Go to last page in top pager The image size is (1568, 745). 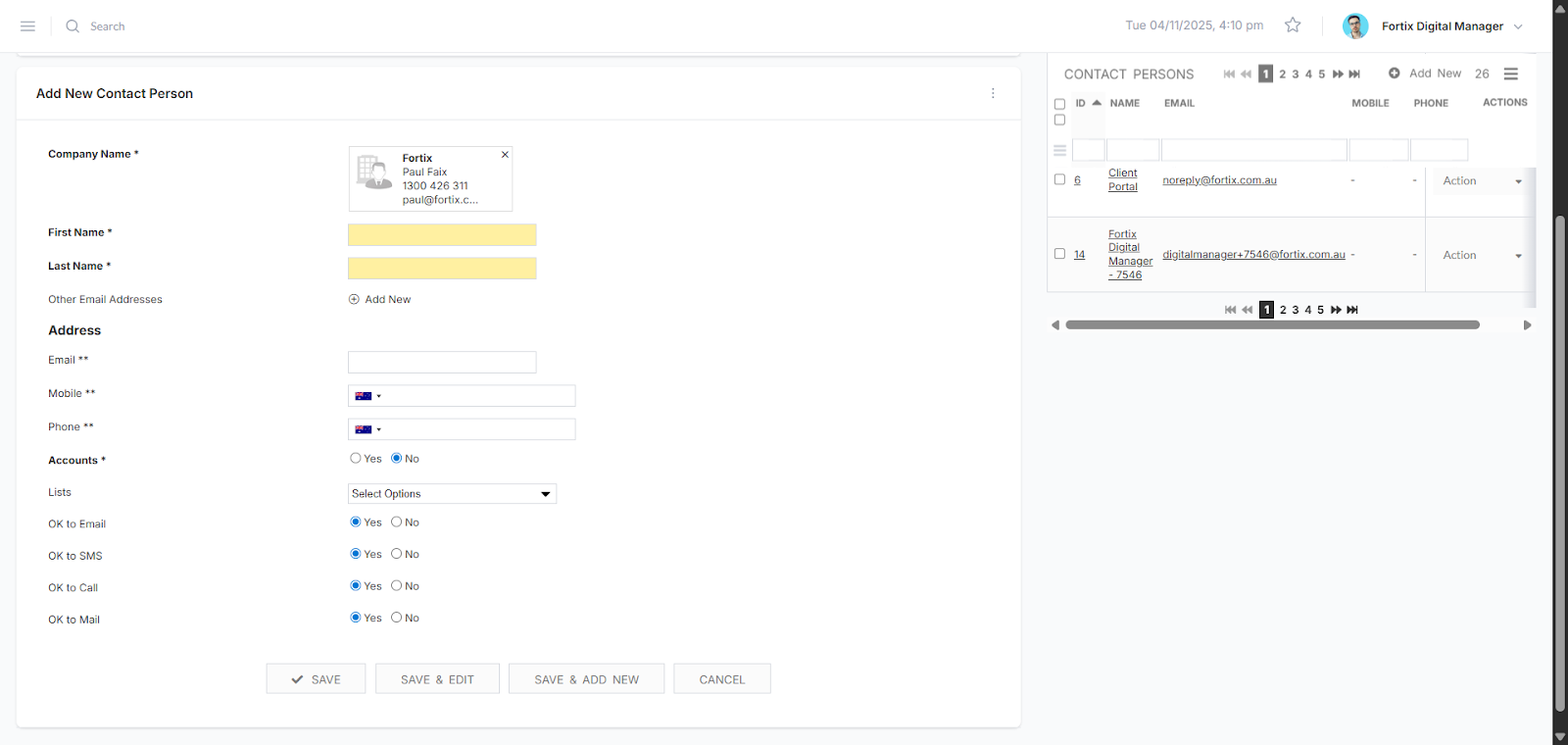pyautogui.click(x=1354, y=74)
